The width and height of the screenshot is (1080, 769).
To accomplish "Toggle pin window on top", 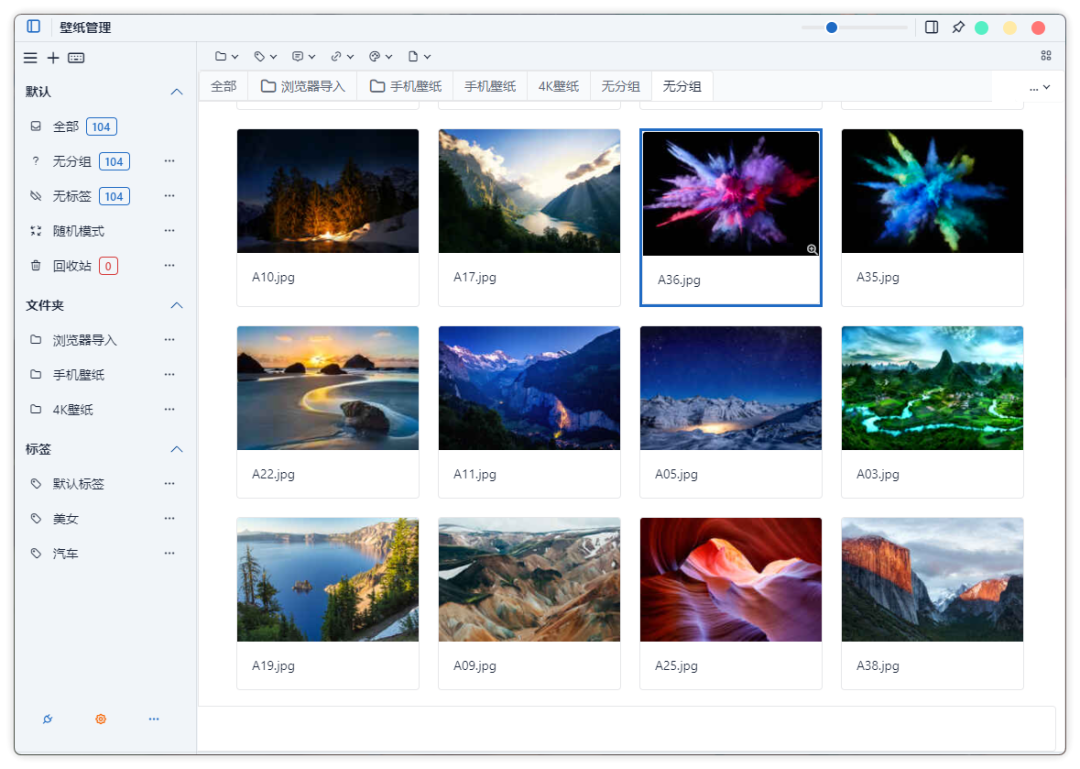I will click(958, 28).
